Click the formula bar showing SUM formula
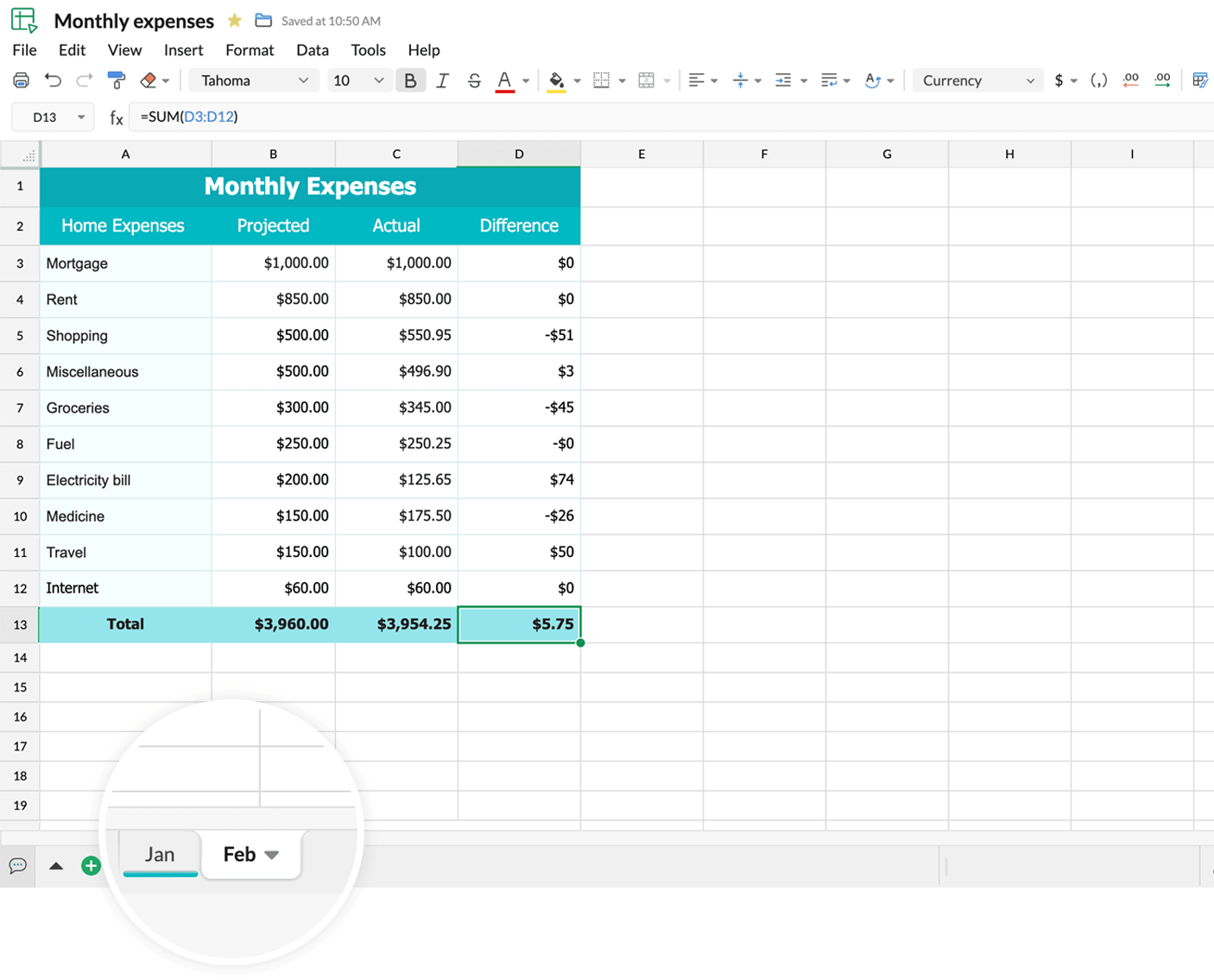The width and height of the screenshot is (1214, 980). point(190,117)
